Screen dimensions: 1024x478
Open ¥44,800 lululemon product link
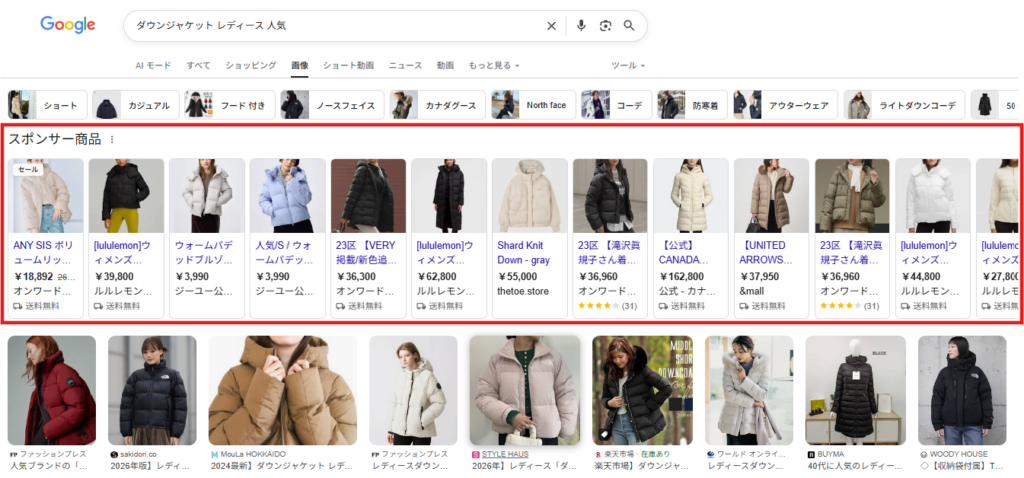931,252
